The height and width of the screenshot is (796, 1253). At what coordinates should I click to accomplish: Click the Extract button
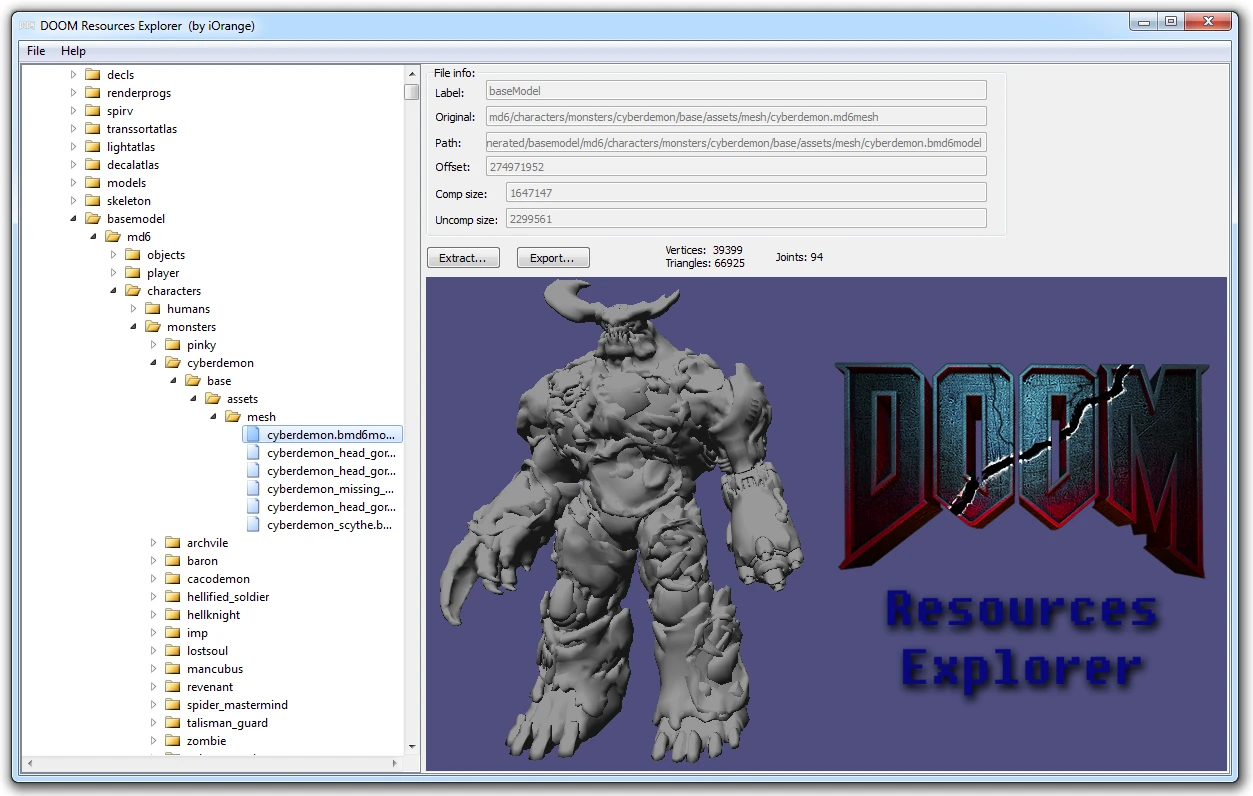pyautogui.click(x=462, y=257)
